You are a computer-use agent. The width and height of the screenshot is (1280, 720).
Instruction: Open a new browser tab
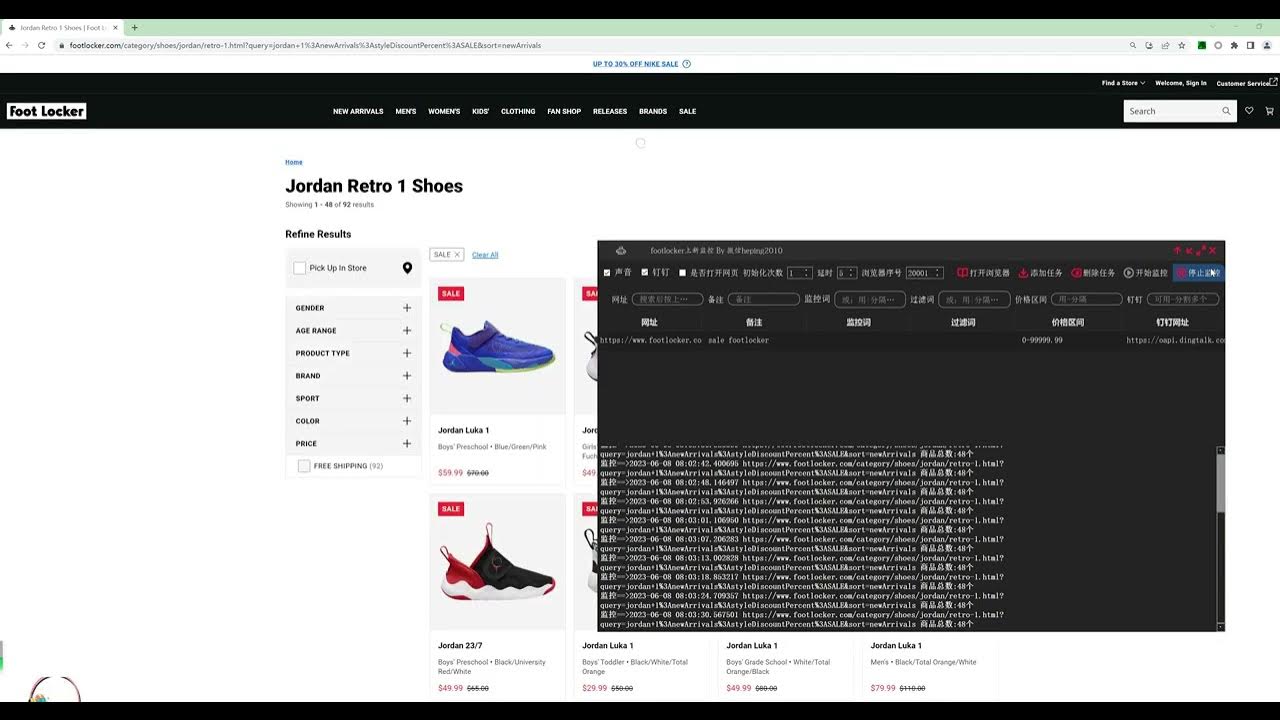(135, 27)
